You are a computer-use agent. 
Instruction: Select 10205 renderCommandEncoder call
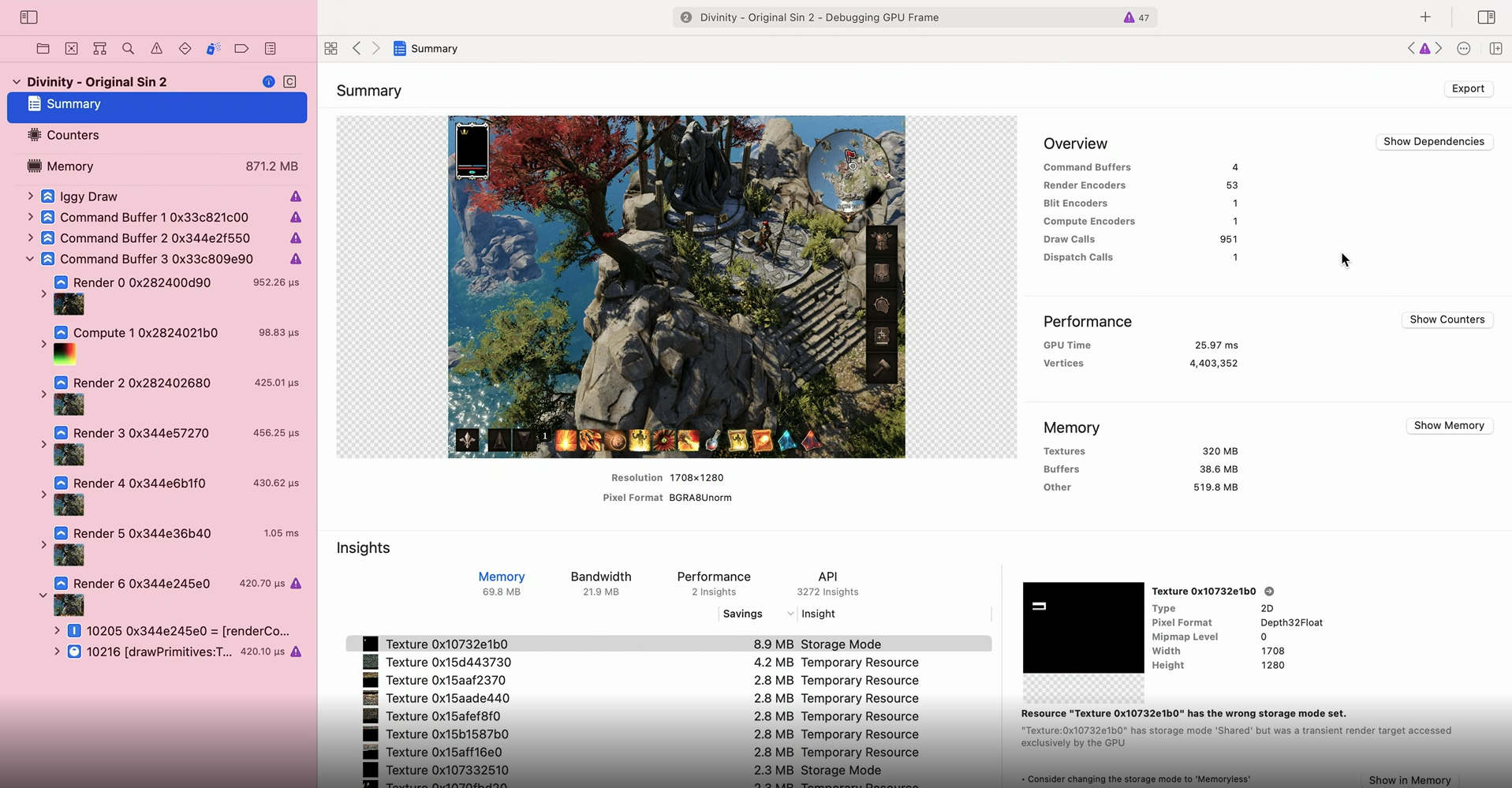pyautogui.click(x=178, y=631)
